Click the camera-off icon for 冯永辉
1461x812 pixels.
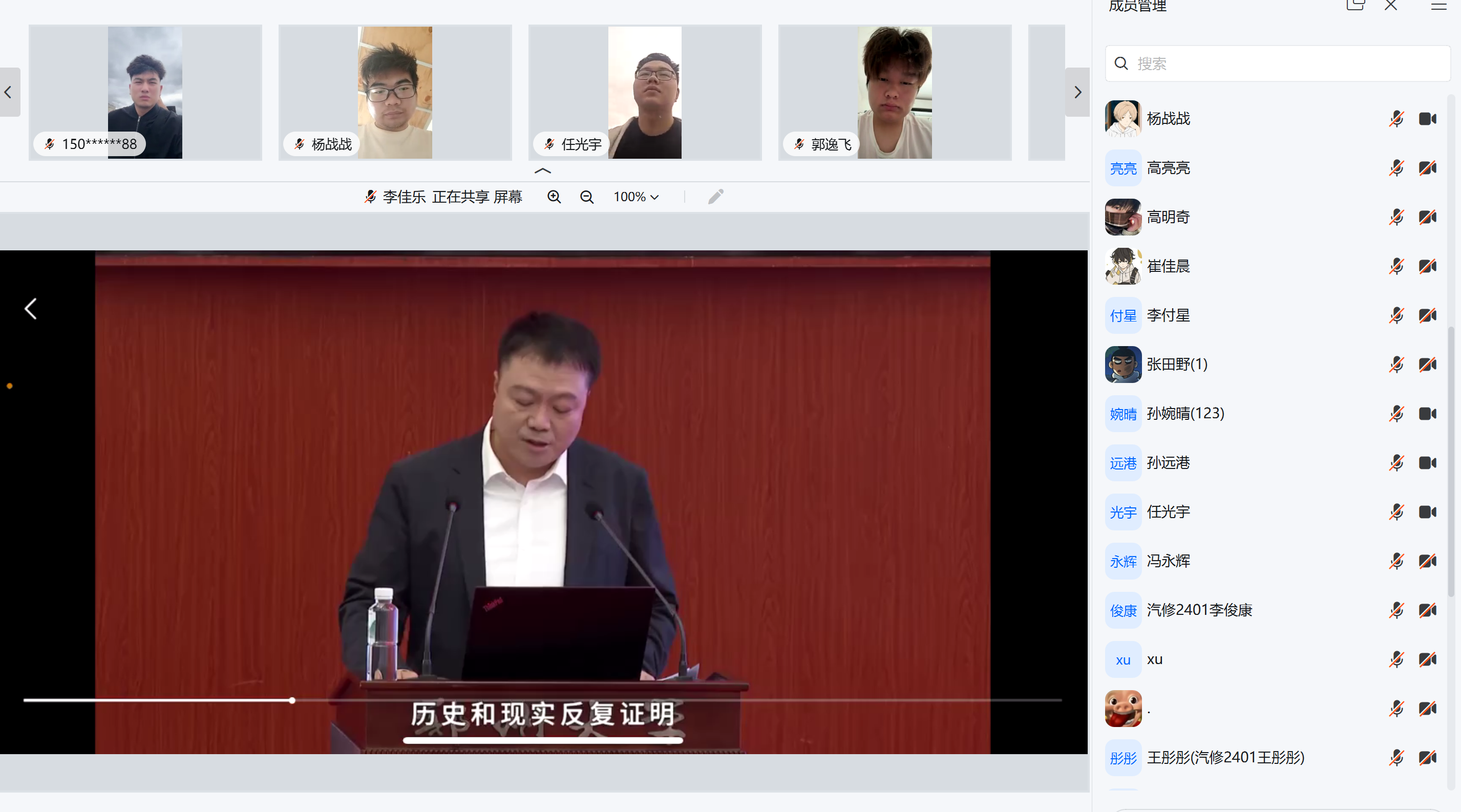[1428, 561]
